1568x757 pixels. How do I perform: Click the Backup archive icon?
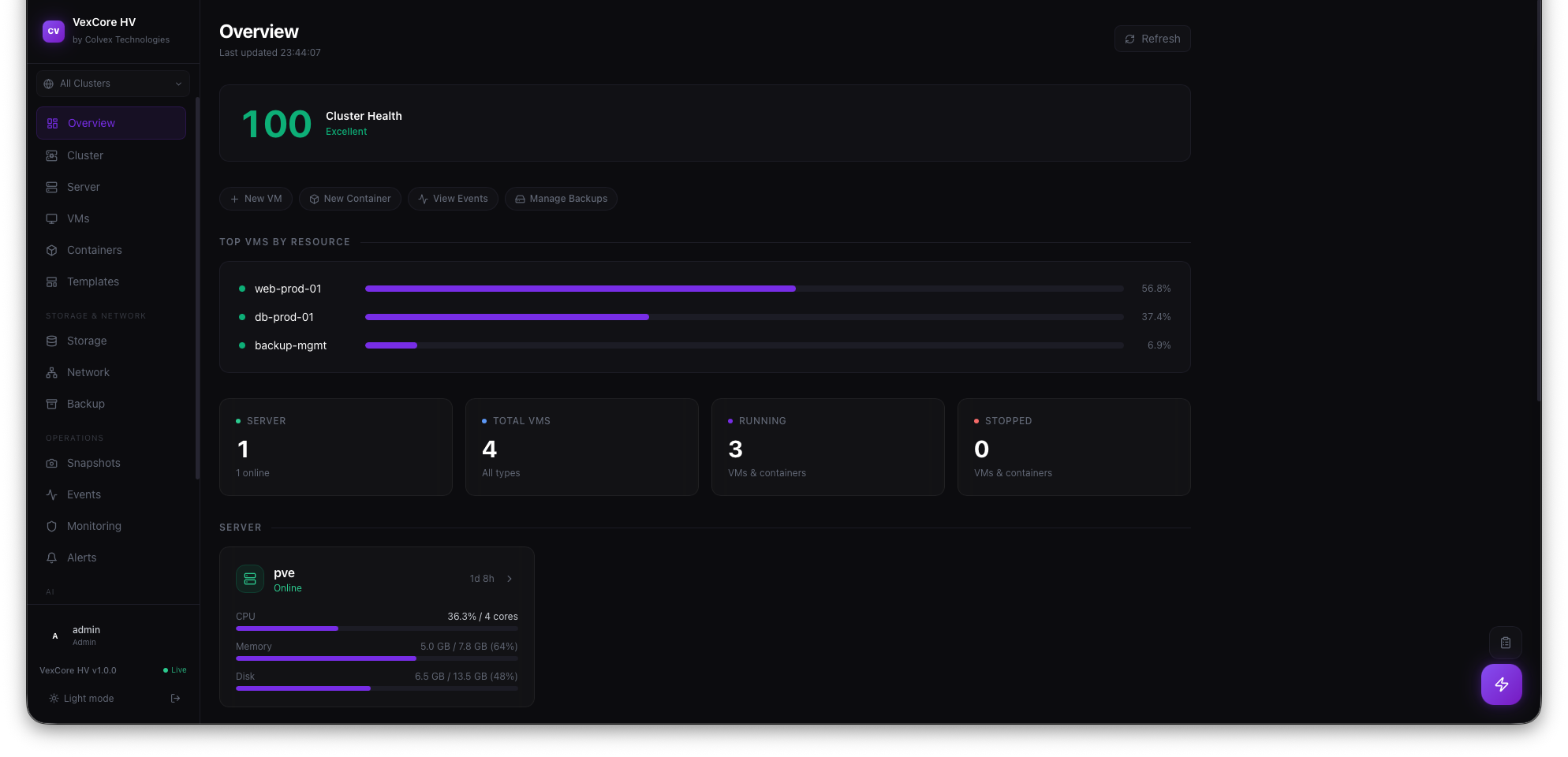(x=51, y=404)
